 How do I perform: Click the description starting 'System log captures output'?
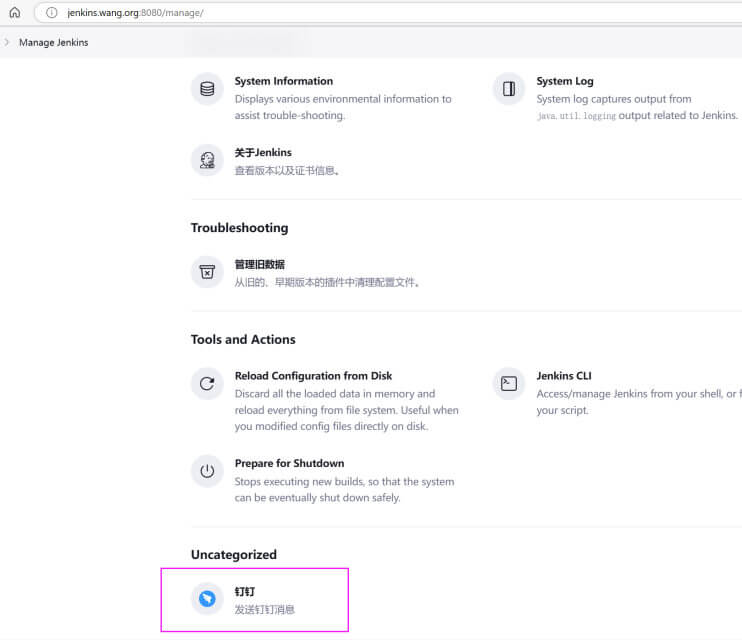(x=637, y=107)
